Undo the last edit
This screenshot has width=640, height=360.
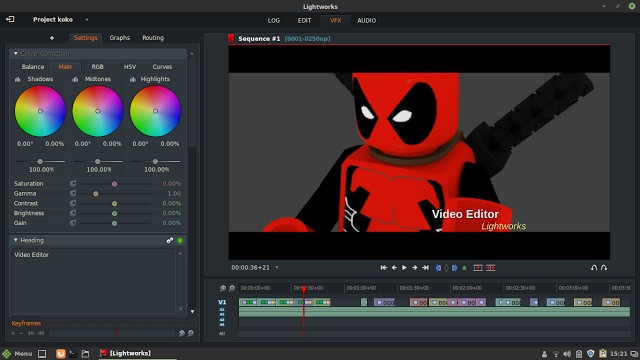[594, 268]
